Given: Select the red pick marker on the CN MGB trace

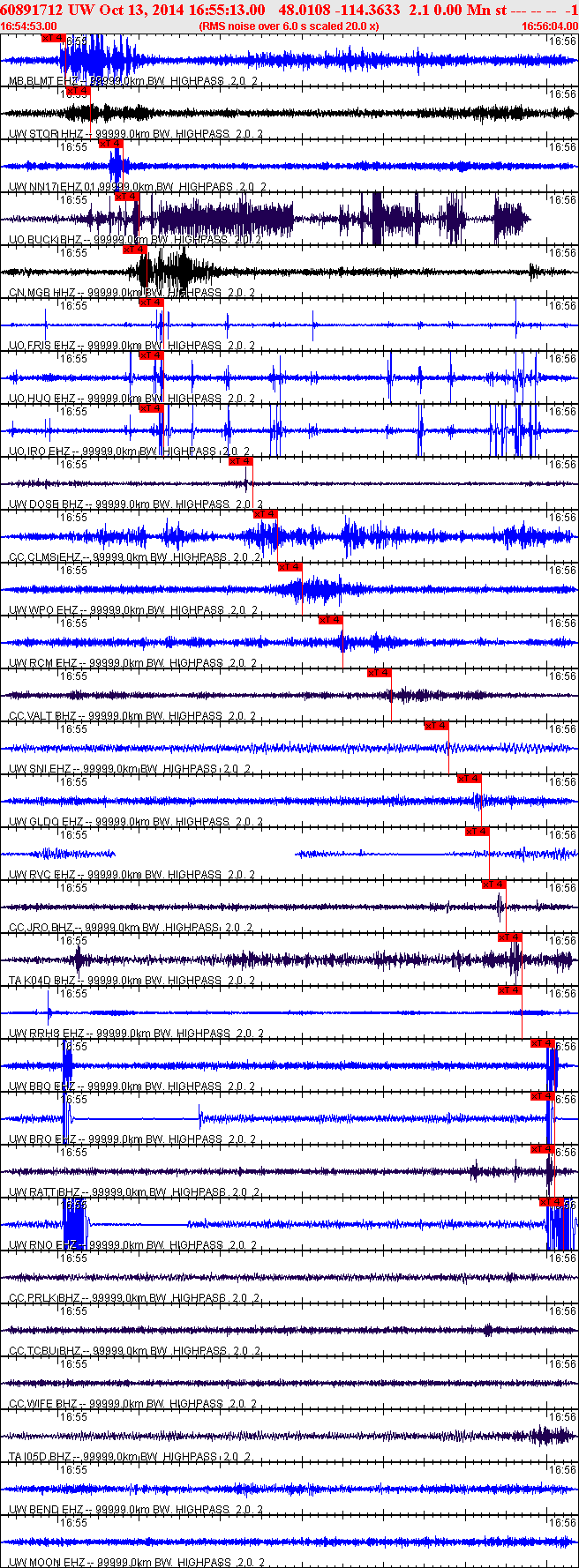Looking at the screenshot, I should 135,250.
